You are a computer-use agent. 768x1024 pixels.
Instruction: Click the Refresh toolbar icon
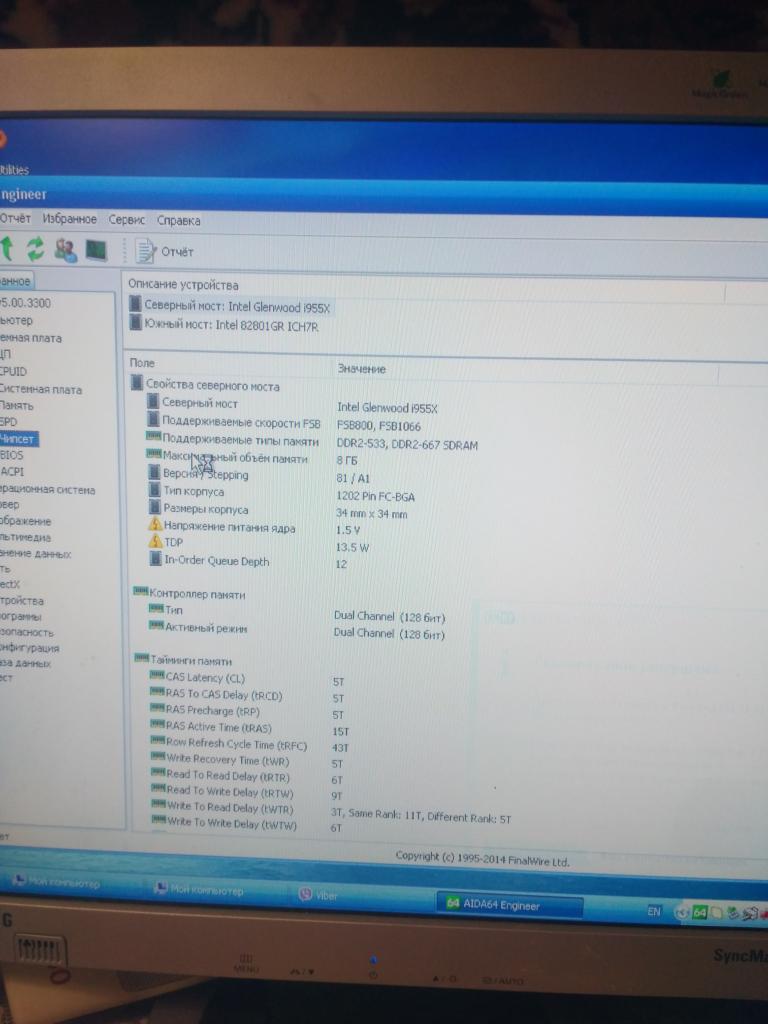35,249
